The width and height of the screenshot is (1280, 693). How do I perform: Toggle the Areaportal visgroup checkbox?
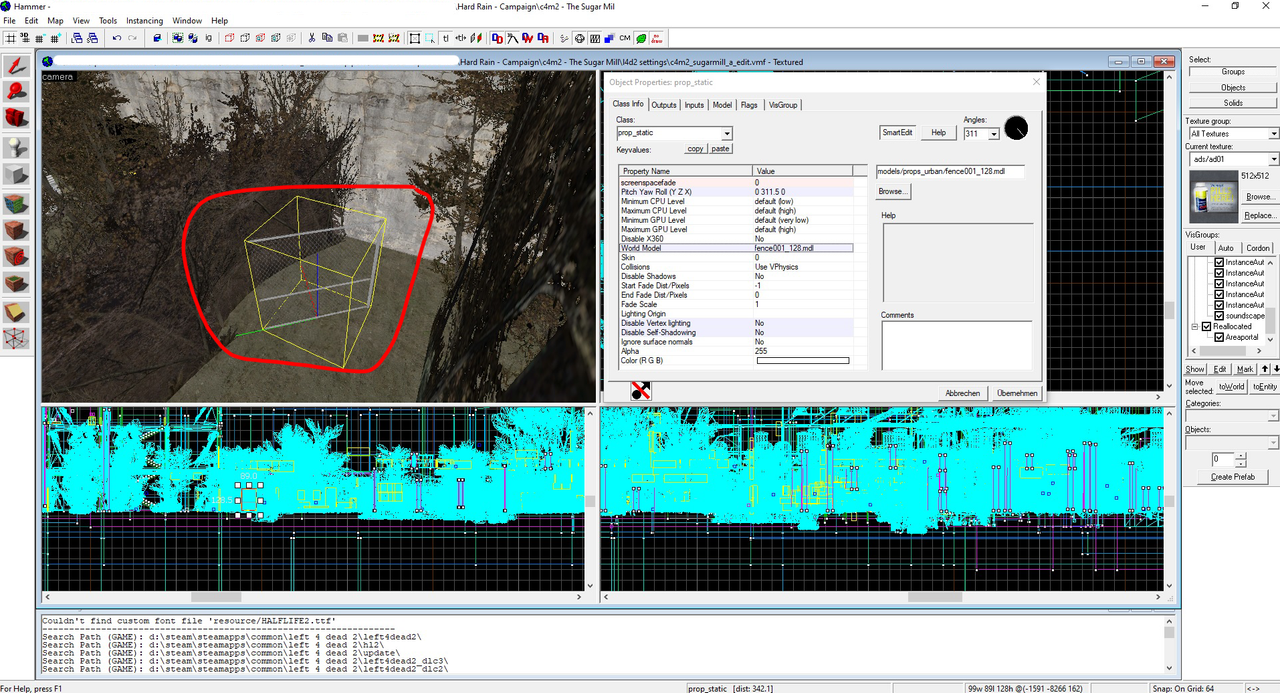pos(1219,338)
